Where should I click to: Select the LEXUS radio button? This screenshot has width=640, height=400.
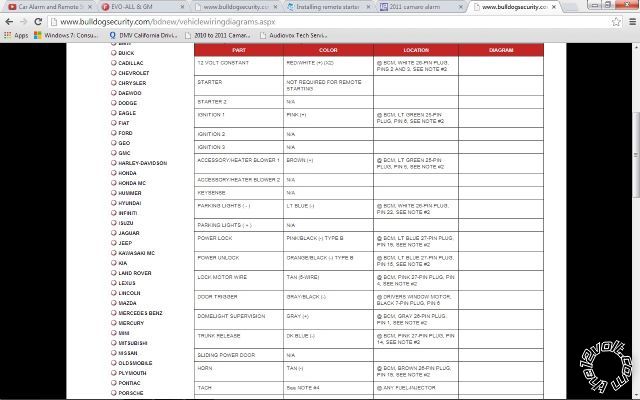113,283
